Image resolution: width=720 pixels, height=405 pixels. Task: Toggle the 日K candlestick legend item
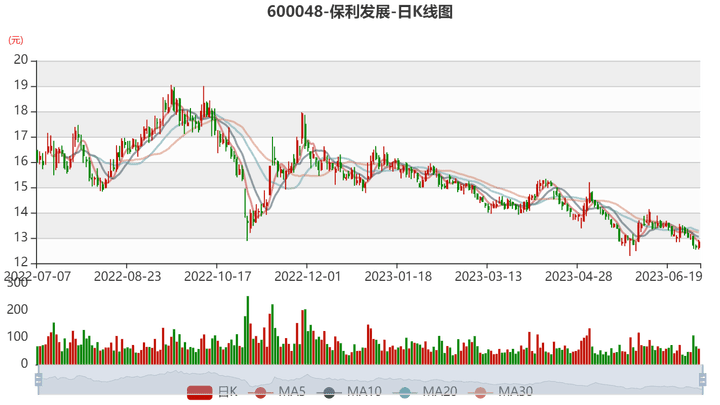click(x=212, y=392)
